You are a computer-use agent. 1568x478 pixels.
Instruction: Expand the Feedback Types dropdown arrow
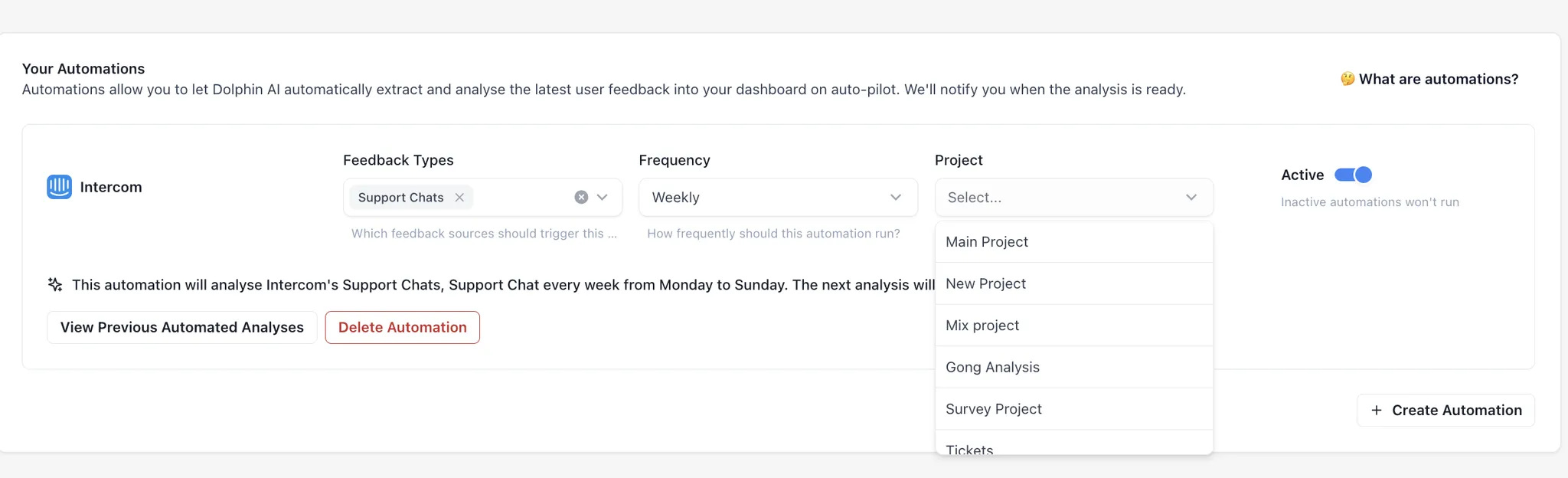pyautogui.click(x=603, y=198)
